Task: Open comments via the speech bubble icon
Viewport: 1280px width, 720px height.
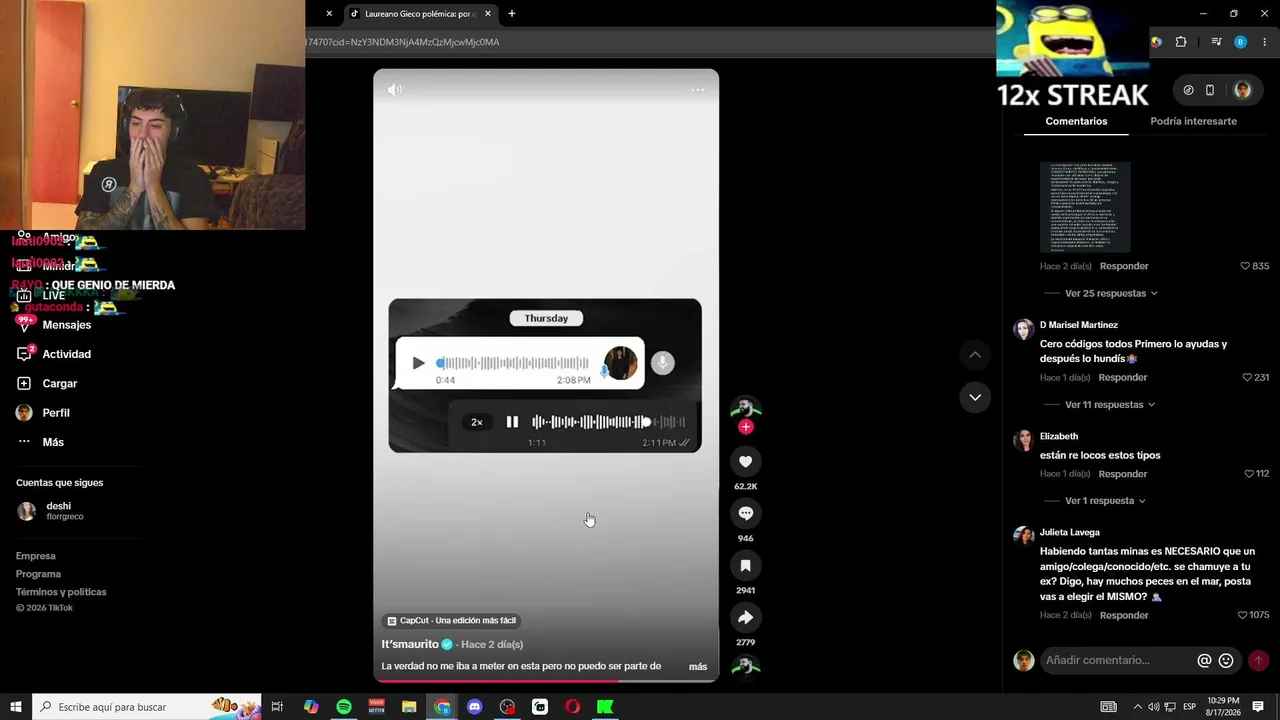Action: click(745, 513)
